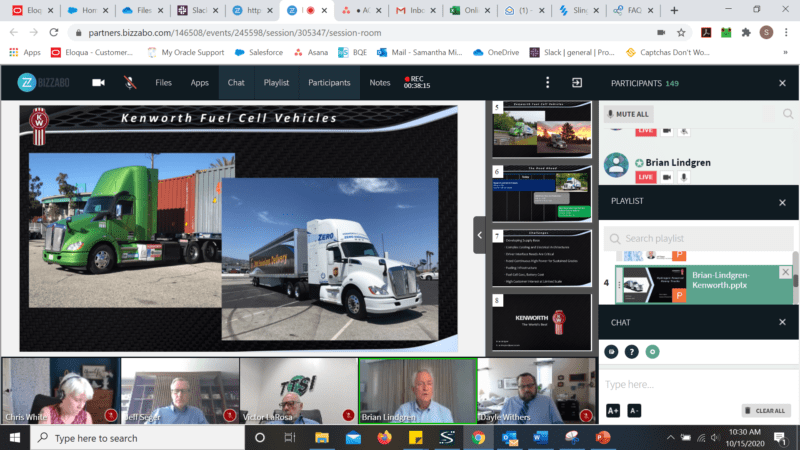Open Chrome extensions puzzle icon

746,33
